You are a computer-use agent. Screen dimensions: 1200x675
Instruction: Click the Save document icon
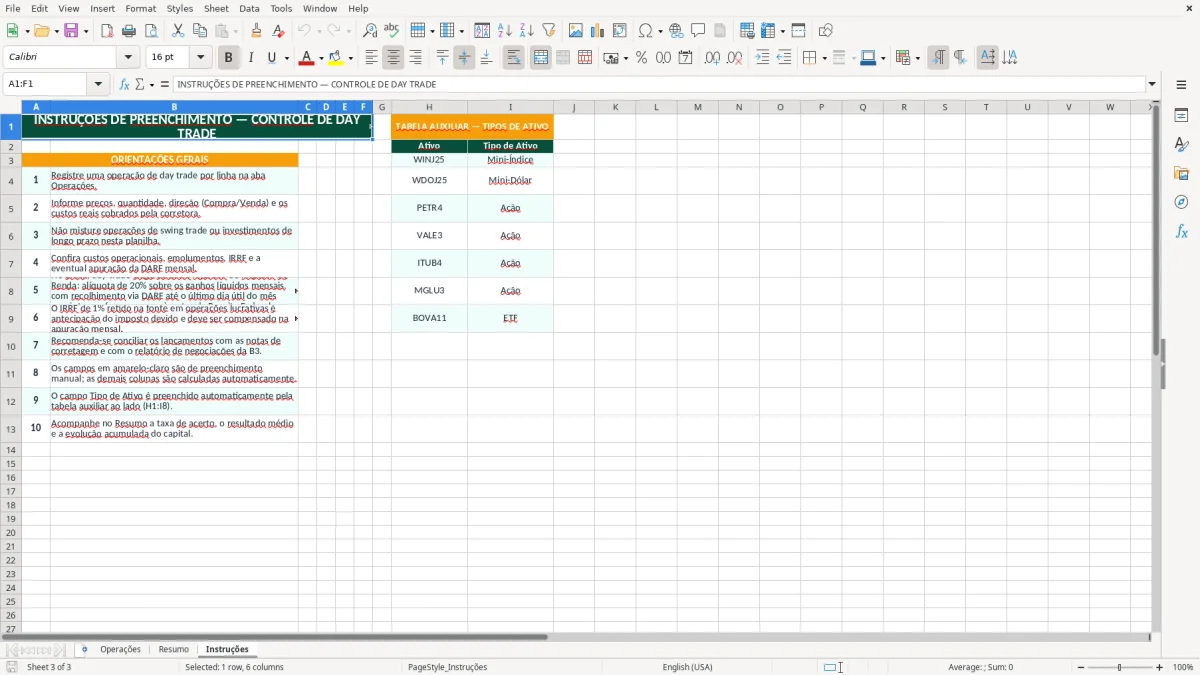click(x=71, y=31)
